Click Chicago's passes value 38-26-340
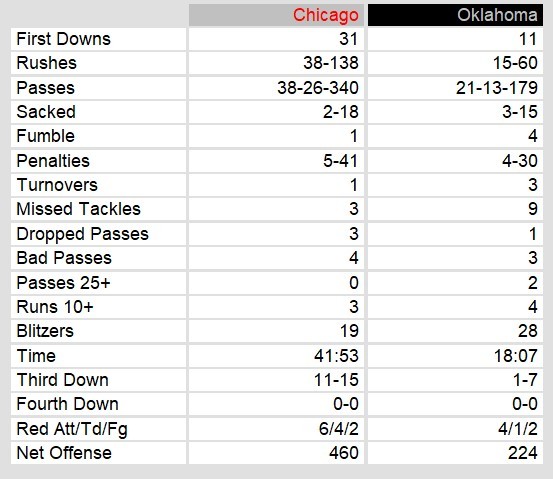Screen dimensions: 553x479 [318, 87]
